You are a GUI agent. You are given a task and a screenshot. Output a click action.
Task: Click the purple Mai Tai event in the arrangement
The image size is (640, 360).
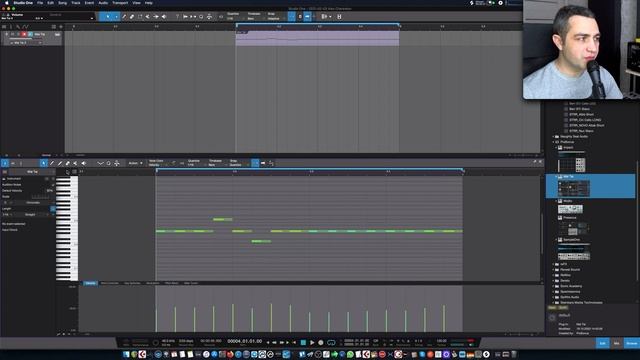click(317, 38)
